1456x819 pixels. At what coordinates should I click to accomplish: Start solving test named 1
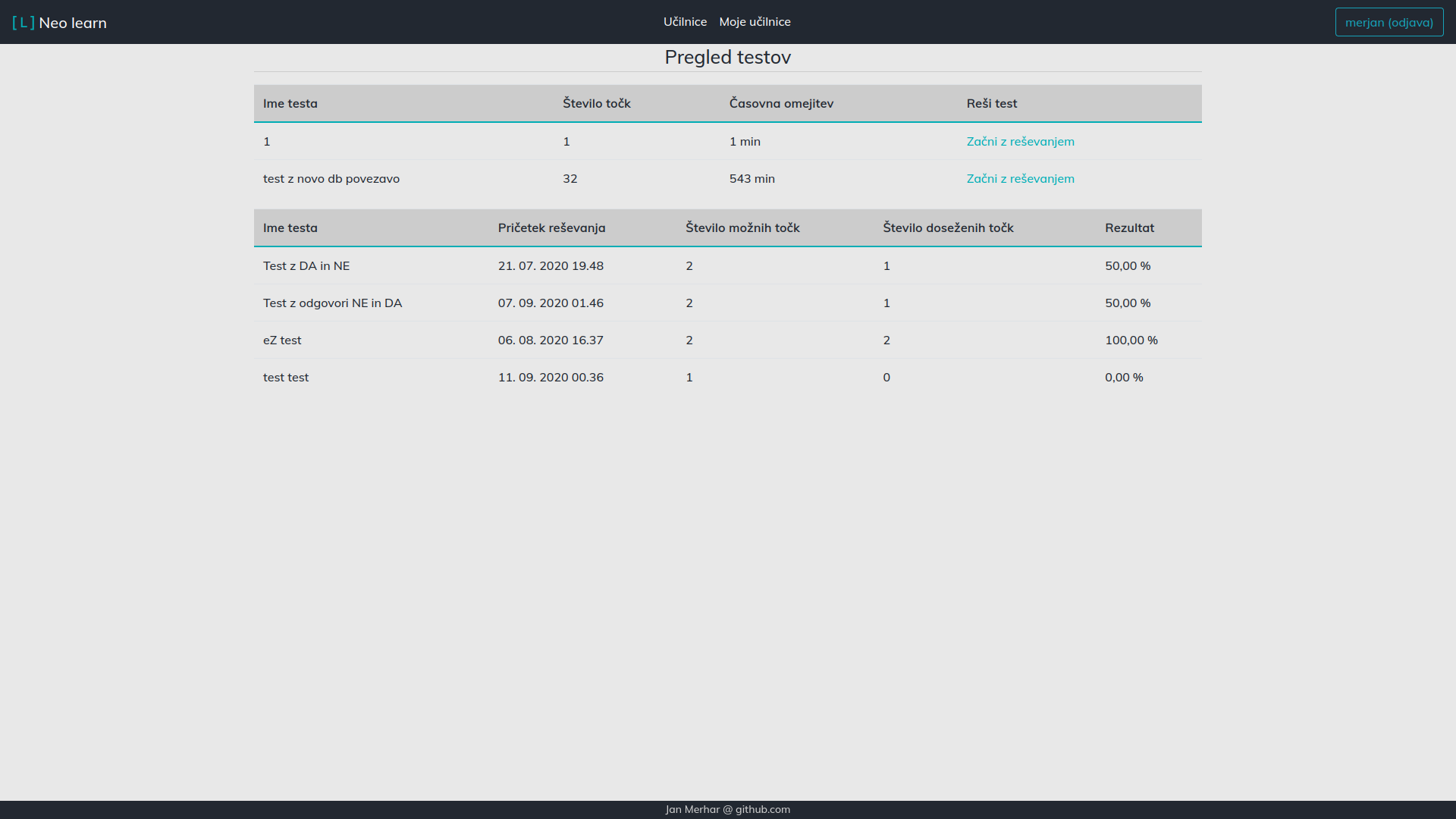[1020, 142]
